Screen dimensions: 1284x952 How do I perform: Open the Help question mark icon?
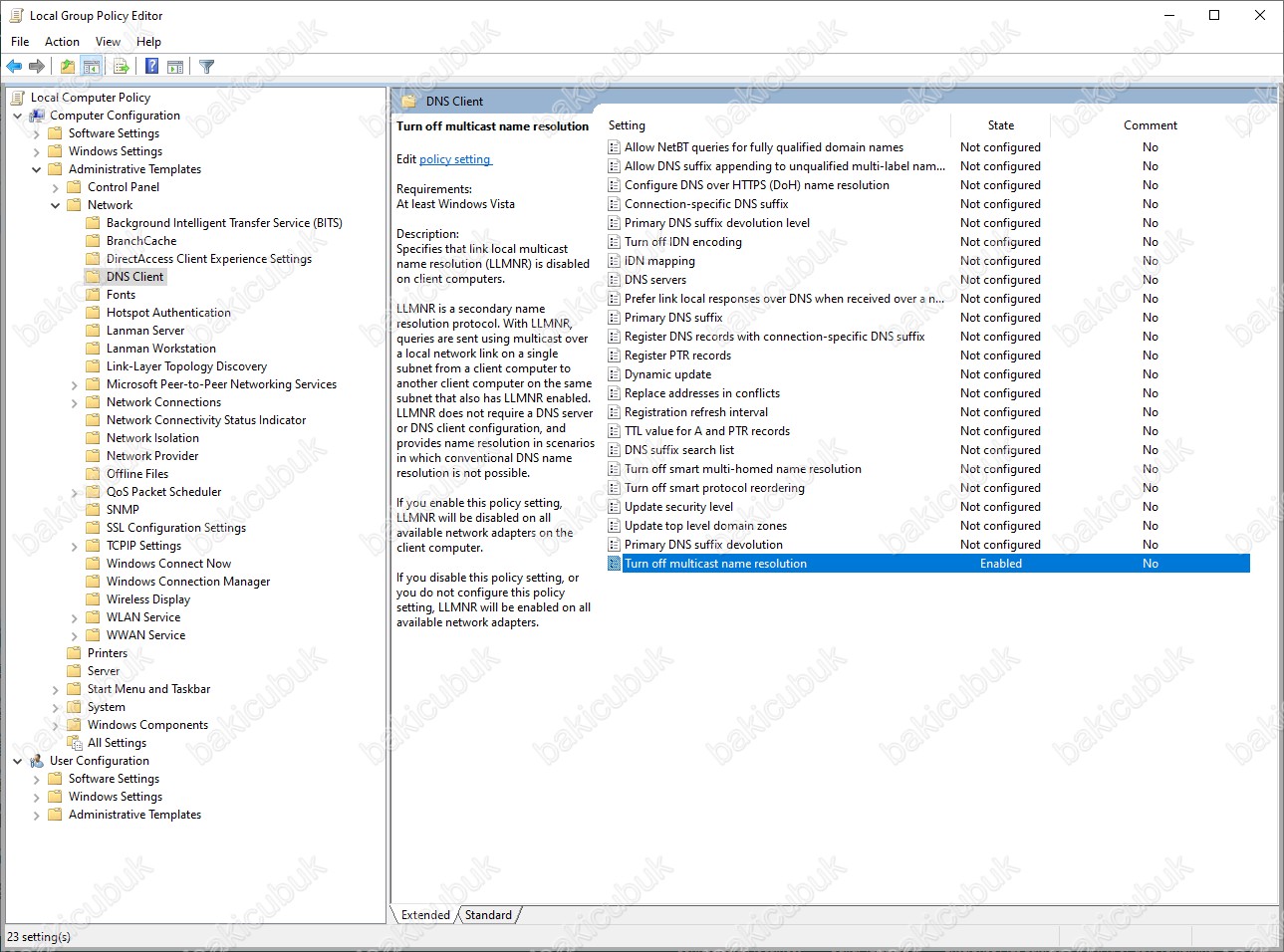[151, 67]
